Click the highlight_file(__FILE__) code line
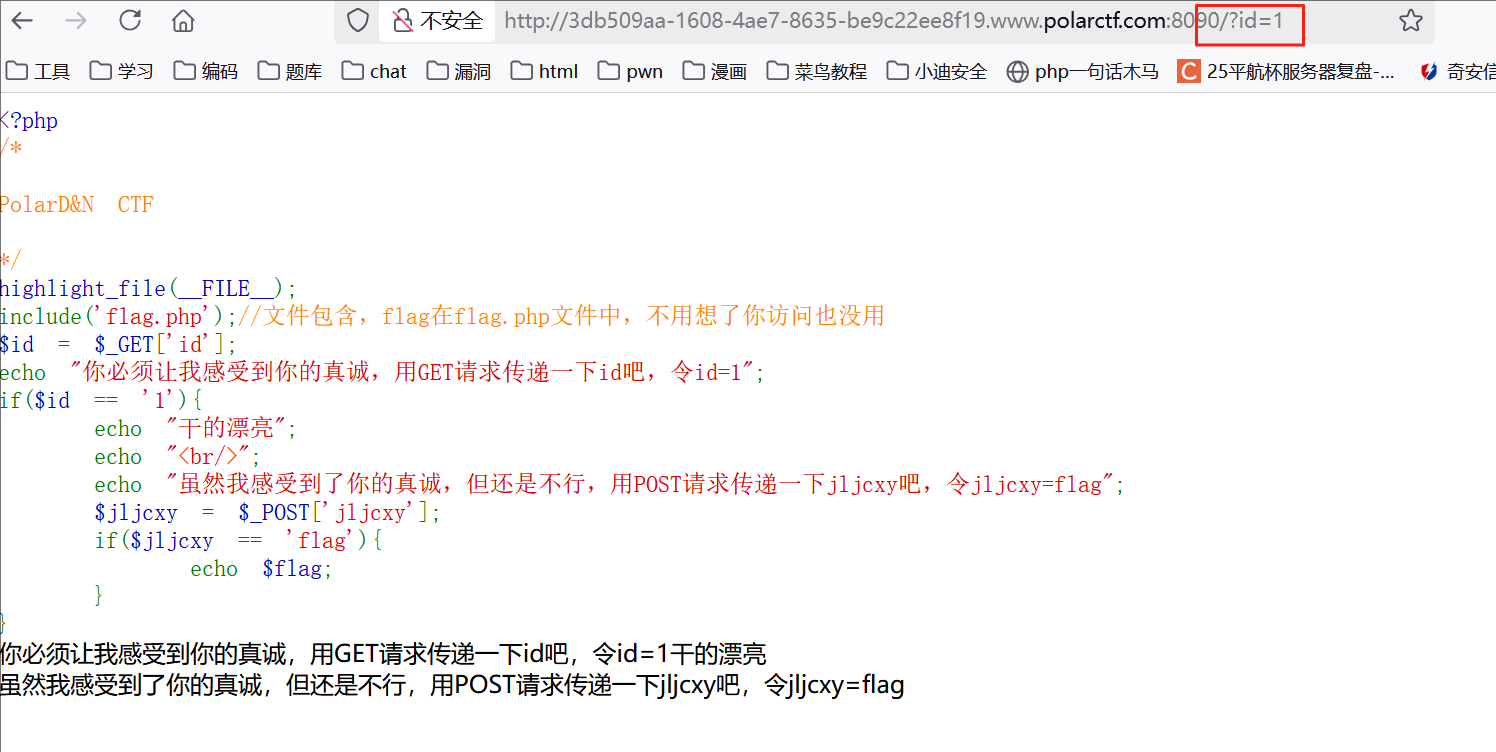 148,289
